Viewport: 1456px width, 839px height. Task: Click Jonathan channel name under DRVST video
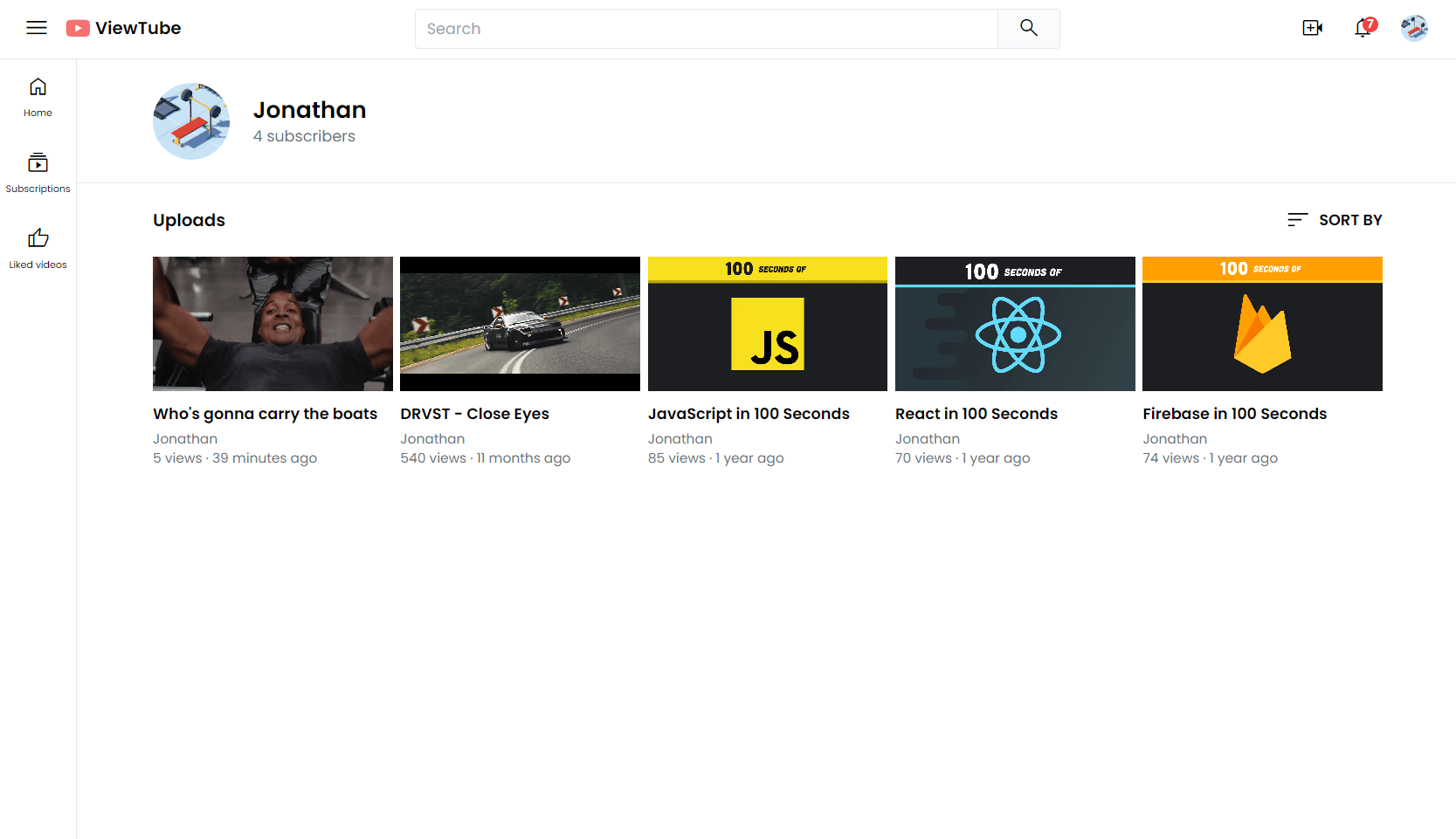tap(432, 439)
